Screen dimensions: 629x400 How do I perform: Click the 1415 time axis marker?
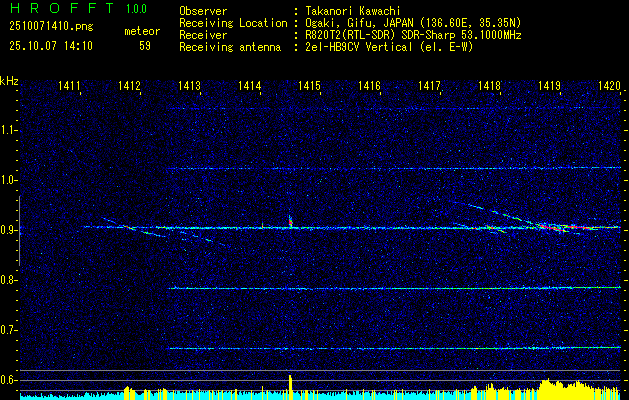[309, 85]
